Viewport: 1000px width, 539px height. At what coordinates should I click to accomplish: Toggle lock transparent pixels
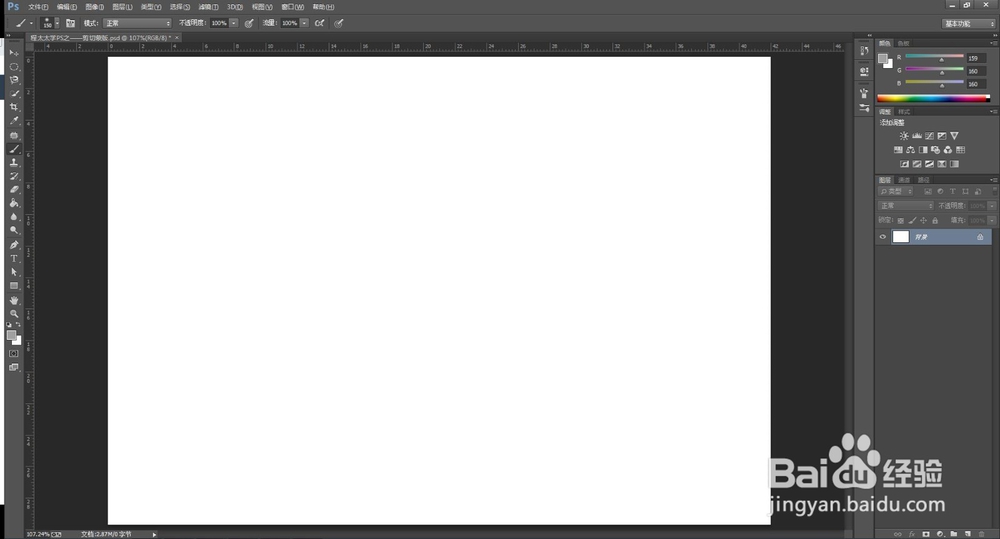point(901,221)
